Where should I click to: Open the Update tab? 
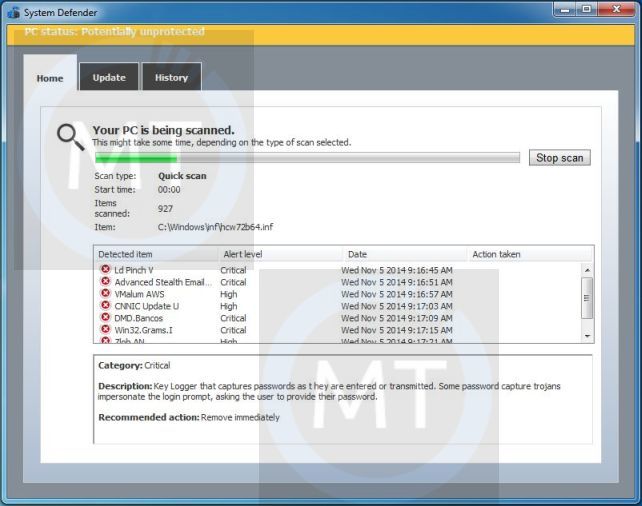pos(109,77)
